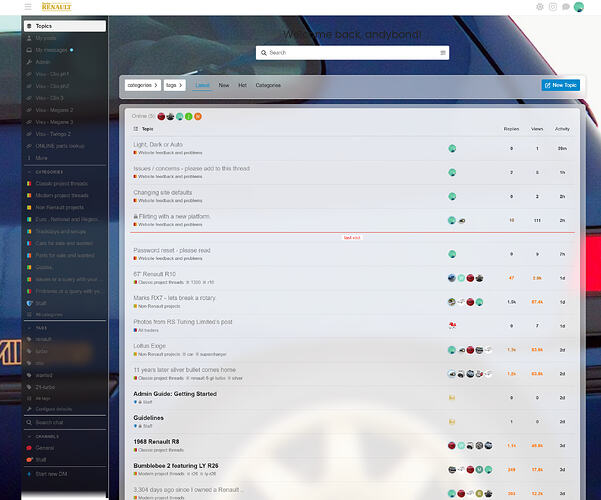The height and width of the screenshot is (500, 601).
Task: Open the user avatar menu in header
Action: (579, 7)
